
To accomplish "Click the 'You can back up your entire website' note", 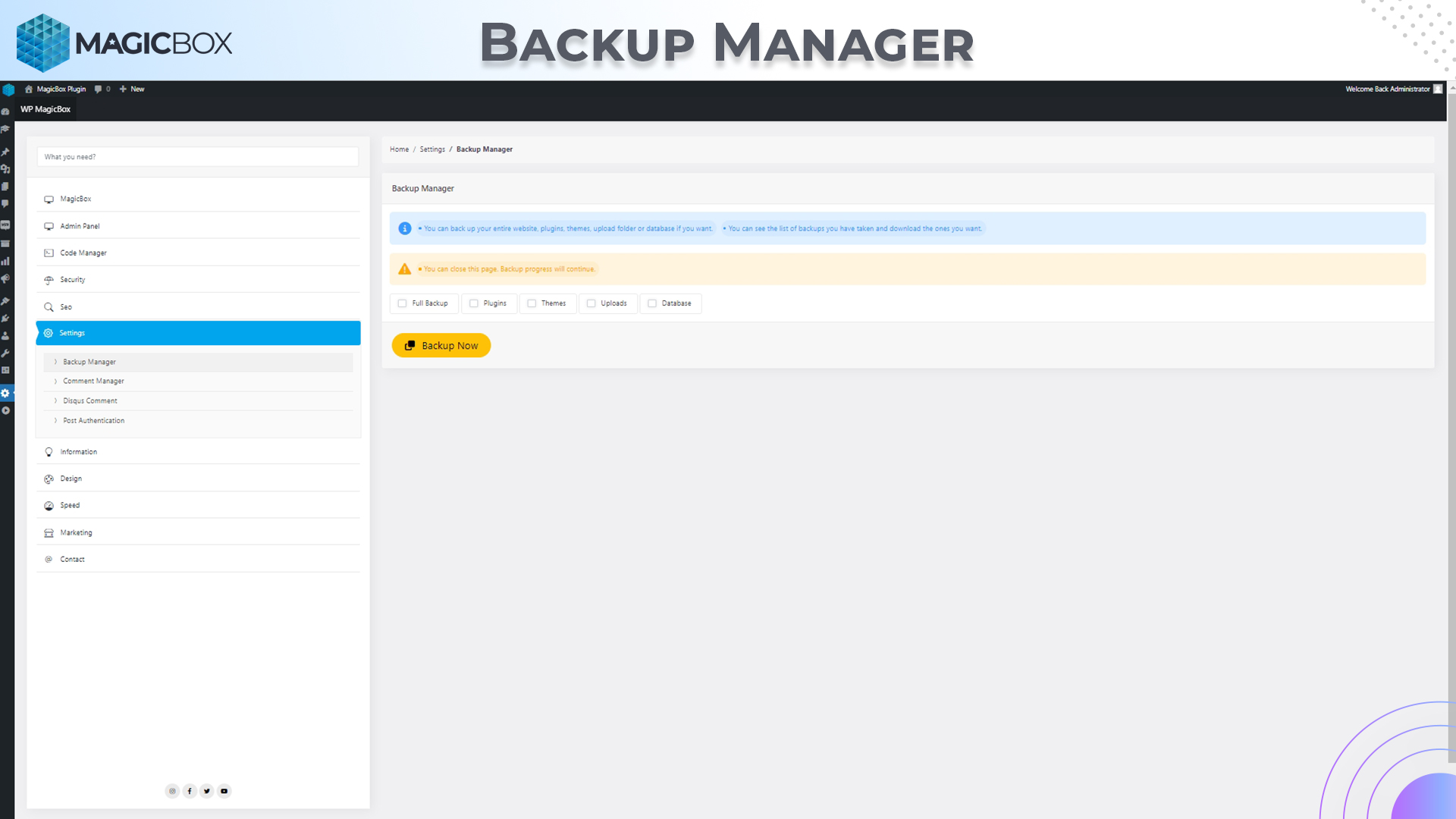I will click(568, 228).
